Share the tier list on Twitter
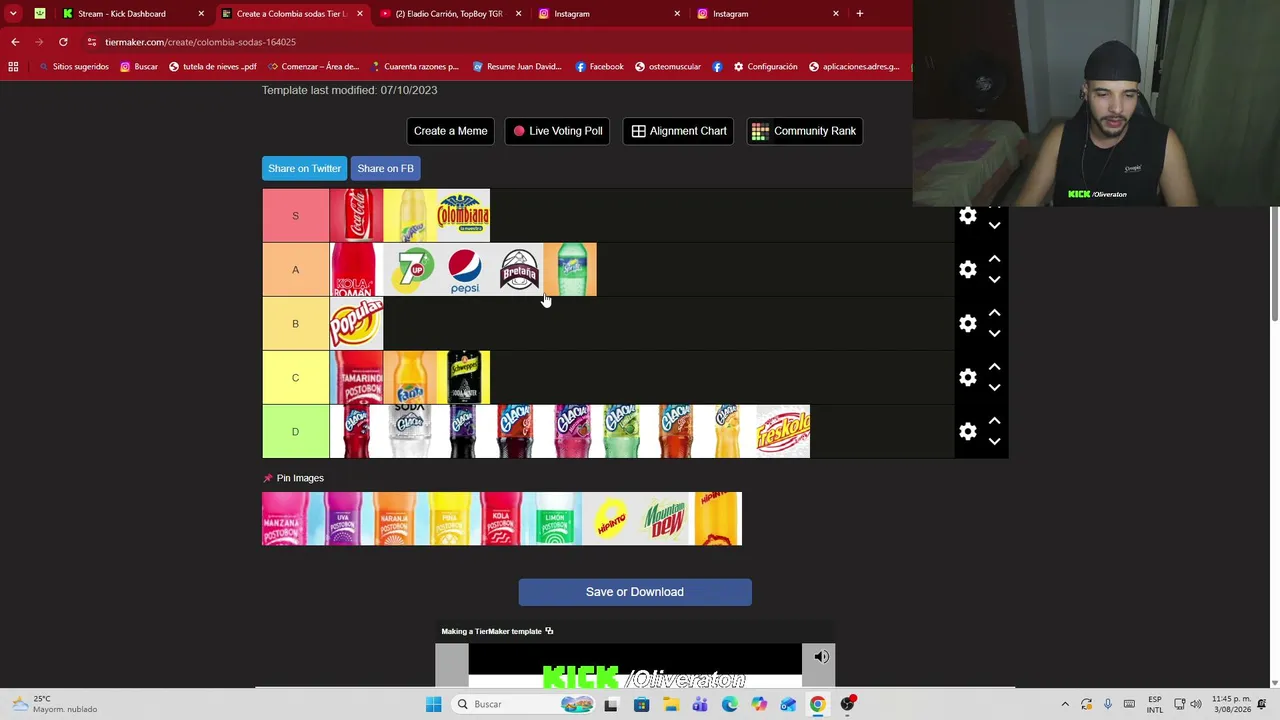 [x=304, y=168]
